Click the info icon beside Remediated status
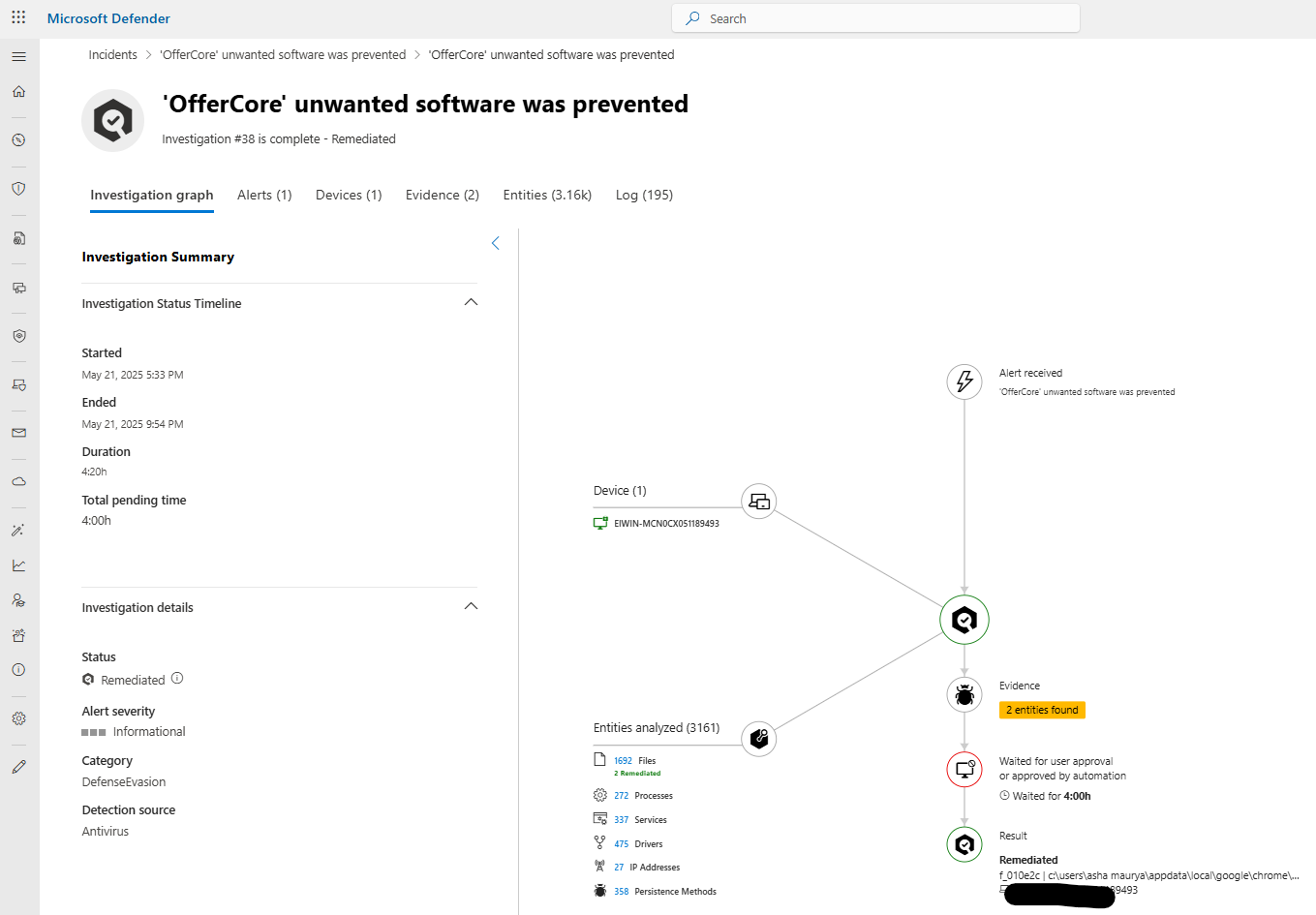Image resolution: width=1316 pixels, height=915 pixels. click(177, 679)
